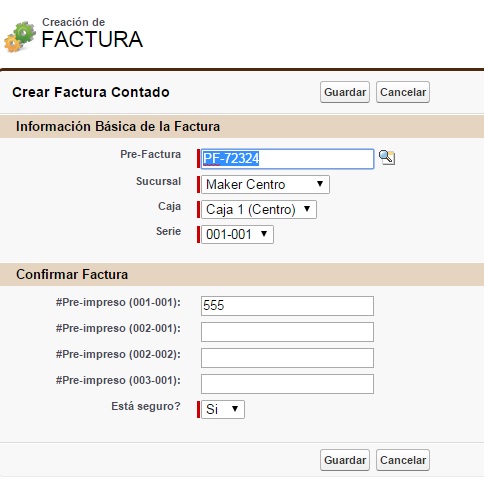This screenshot has width=484, height=484.
Task: Click the Confirmar Factura section header
Action: 72,275
